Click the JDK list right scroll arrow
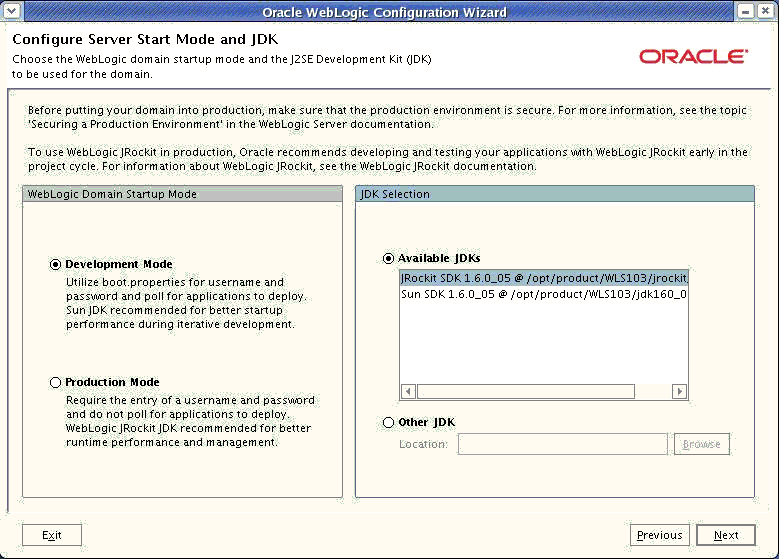This screenshot has width=779, height=559. click(x=679, y=392)
